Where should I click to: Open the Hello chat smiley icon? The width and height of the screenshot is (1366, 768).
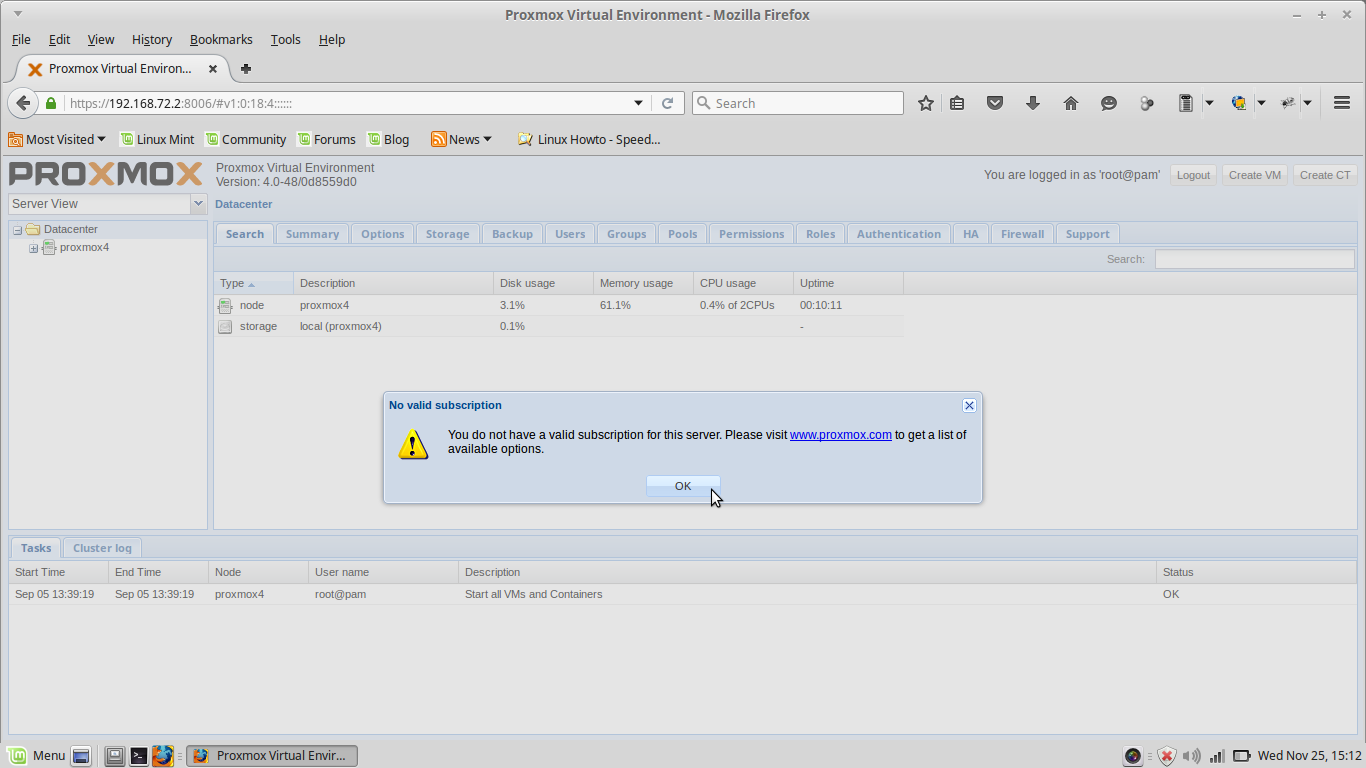[x=1109, y=103]
